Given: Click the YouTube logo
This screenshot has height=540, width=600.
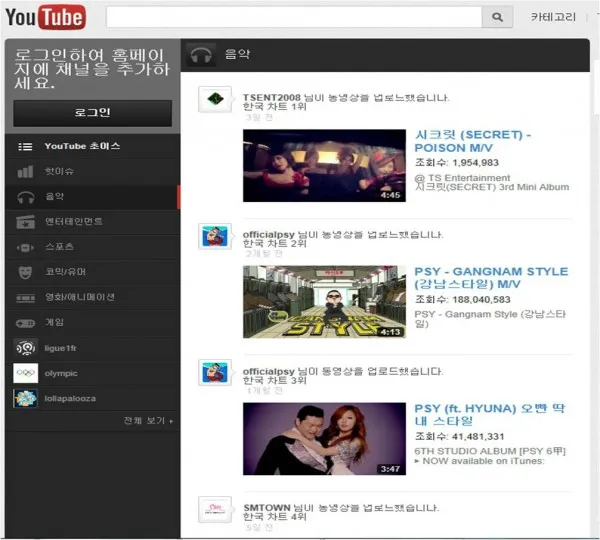Looking at the screenshot, I should click(x=46, y=17).
